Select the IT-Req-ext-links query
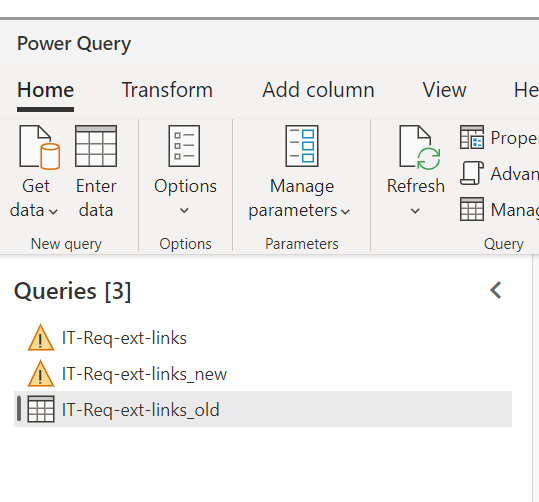 pyautogui.click(x=263, y=338)
